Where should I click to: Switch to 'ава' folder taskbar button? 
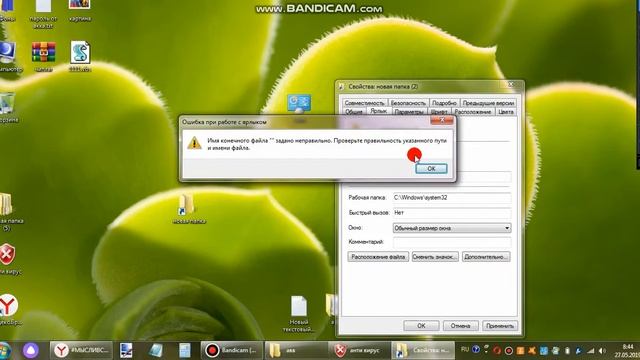[x=296, y=350]
